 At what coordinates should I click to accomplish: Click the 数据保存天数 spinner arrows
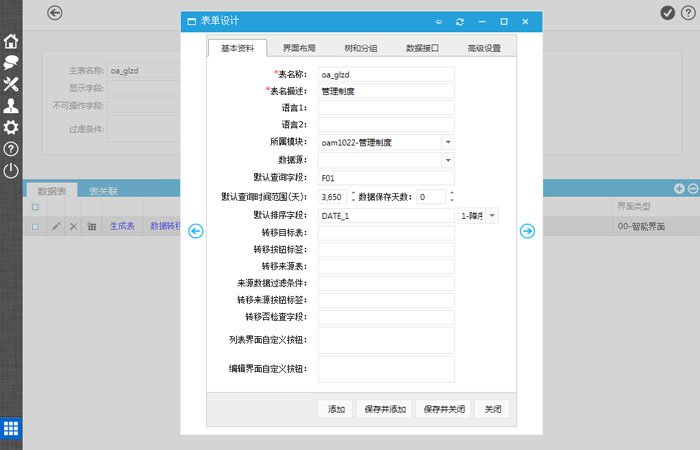pos(451,196)
